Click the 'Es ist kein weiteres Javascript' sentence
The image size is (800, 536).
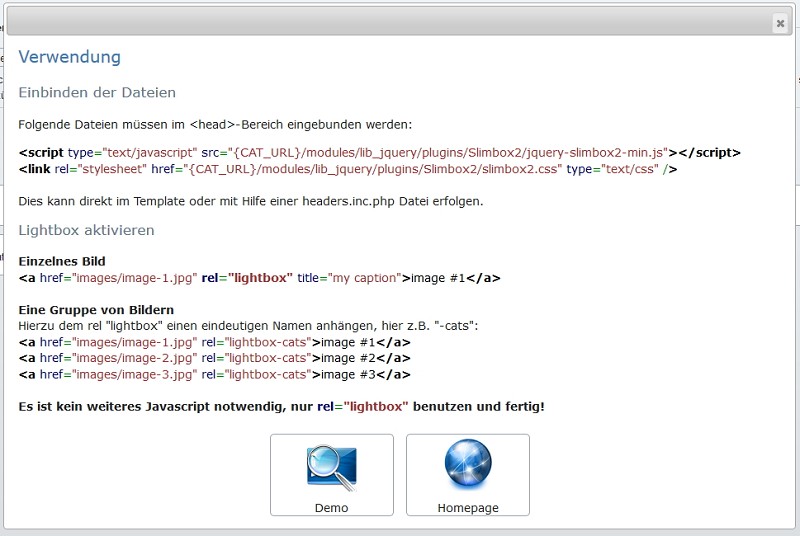coord(281,406)
